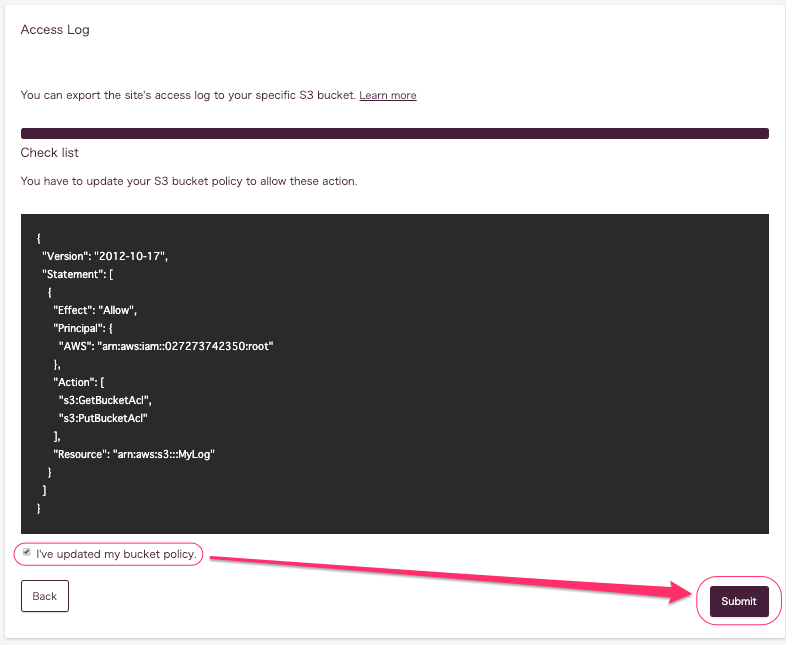Click the "Statement": [ line in policy
This screenshot has height=645, width=786.
coord(78,274)
